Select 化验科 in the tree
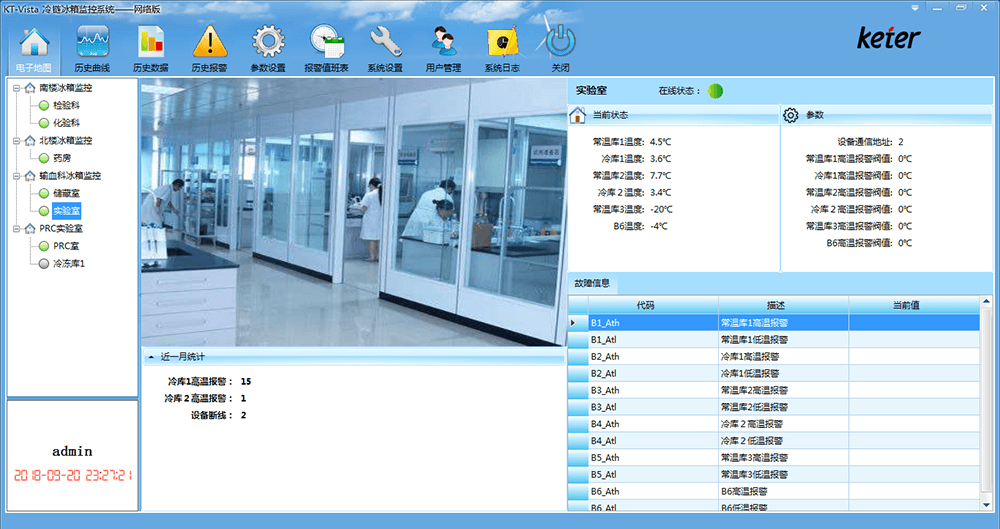 pos(66,123)
